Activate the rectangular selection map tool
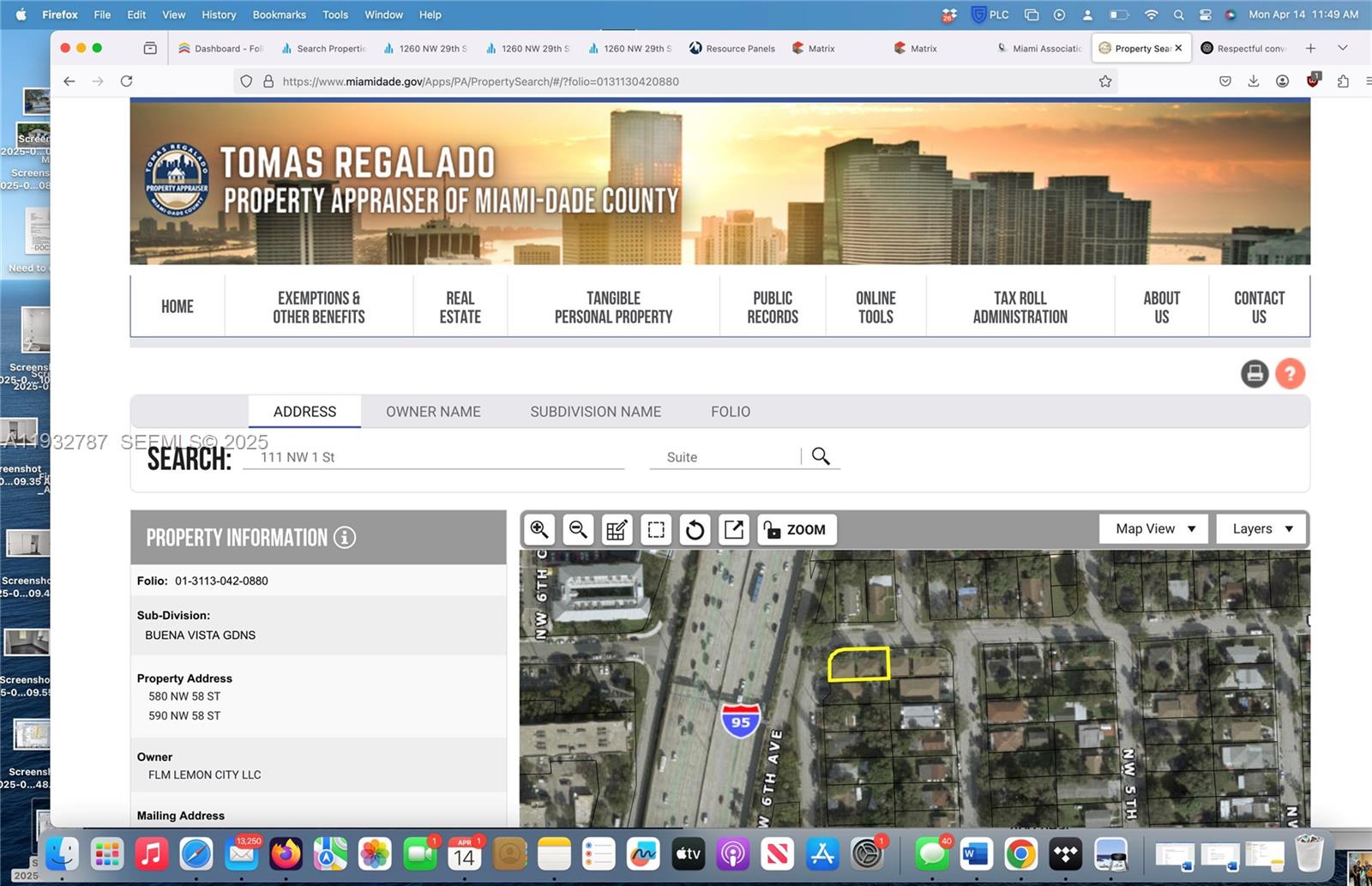 (x=656, y=529)
